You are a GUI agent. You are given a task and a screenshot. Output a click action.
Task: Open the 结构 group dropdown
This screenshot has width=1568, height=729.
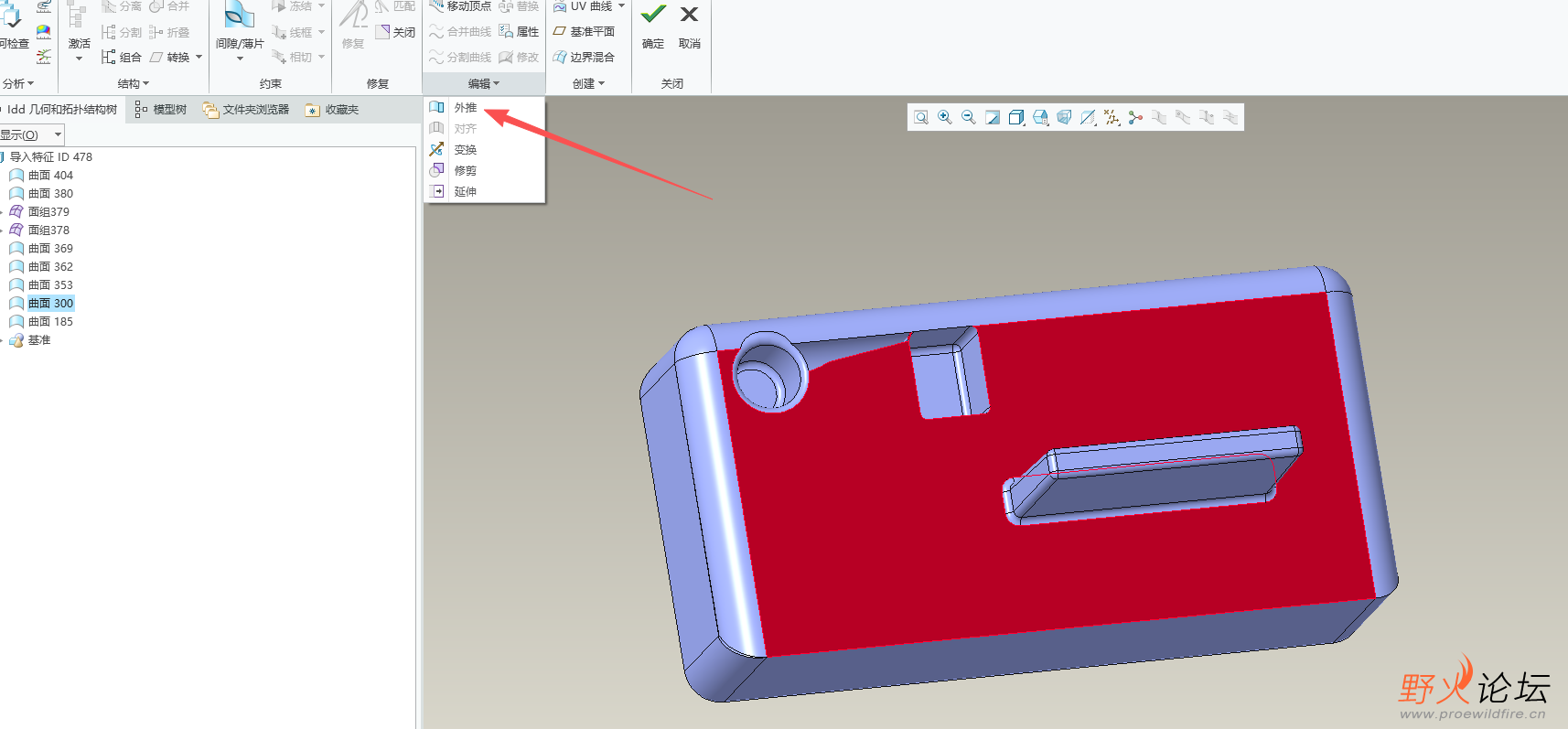coord(134,83)
